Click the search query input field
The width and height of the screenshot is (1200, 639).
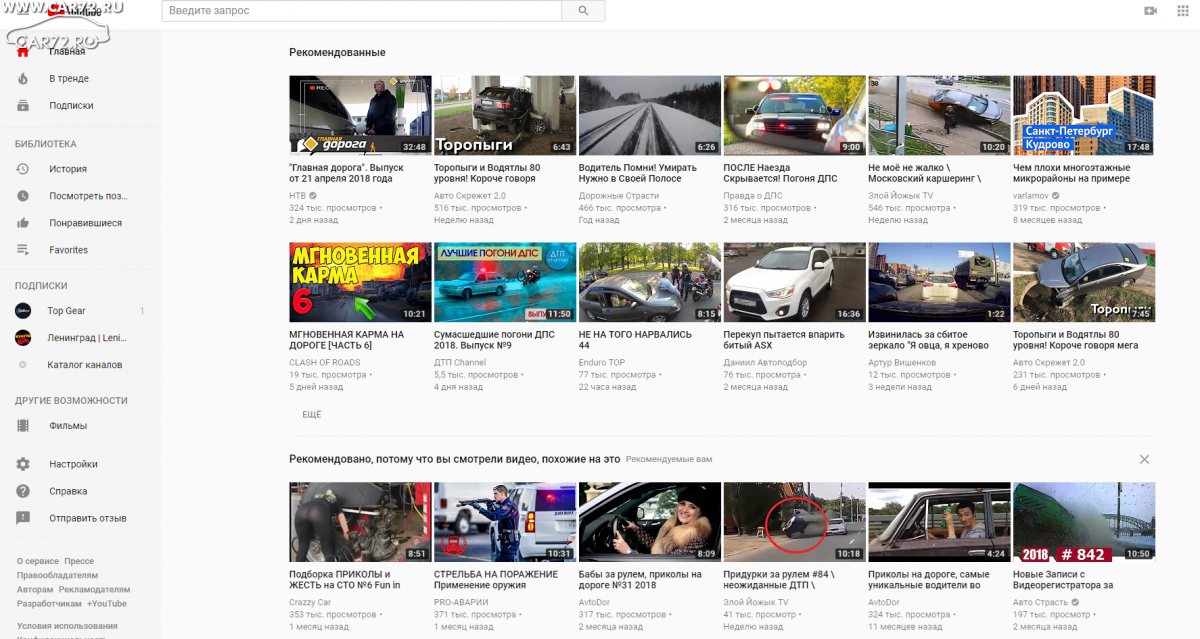(362, 11)
